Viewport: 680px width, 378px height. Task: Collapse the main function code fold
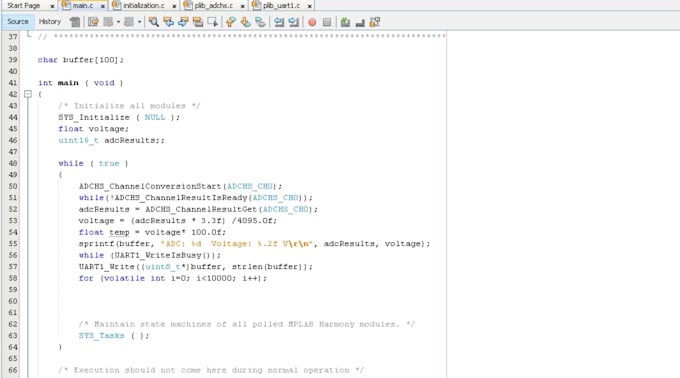coord(28,94)
